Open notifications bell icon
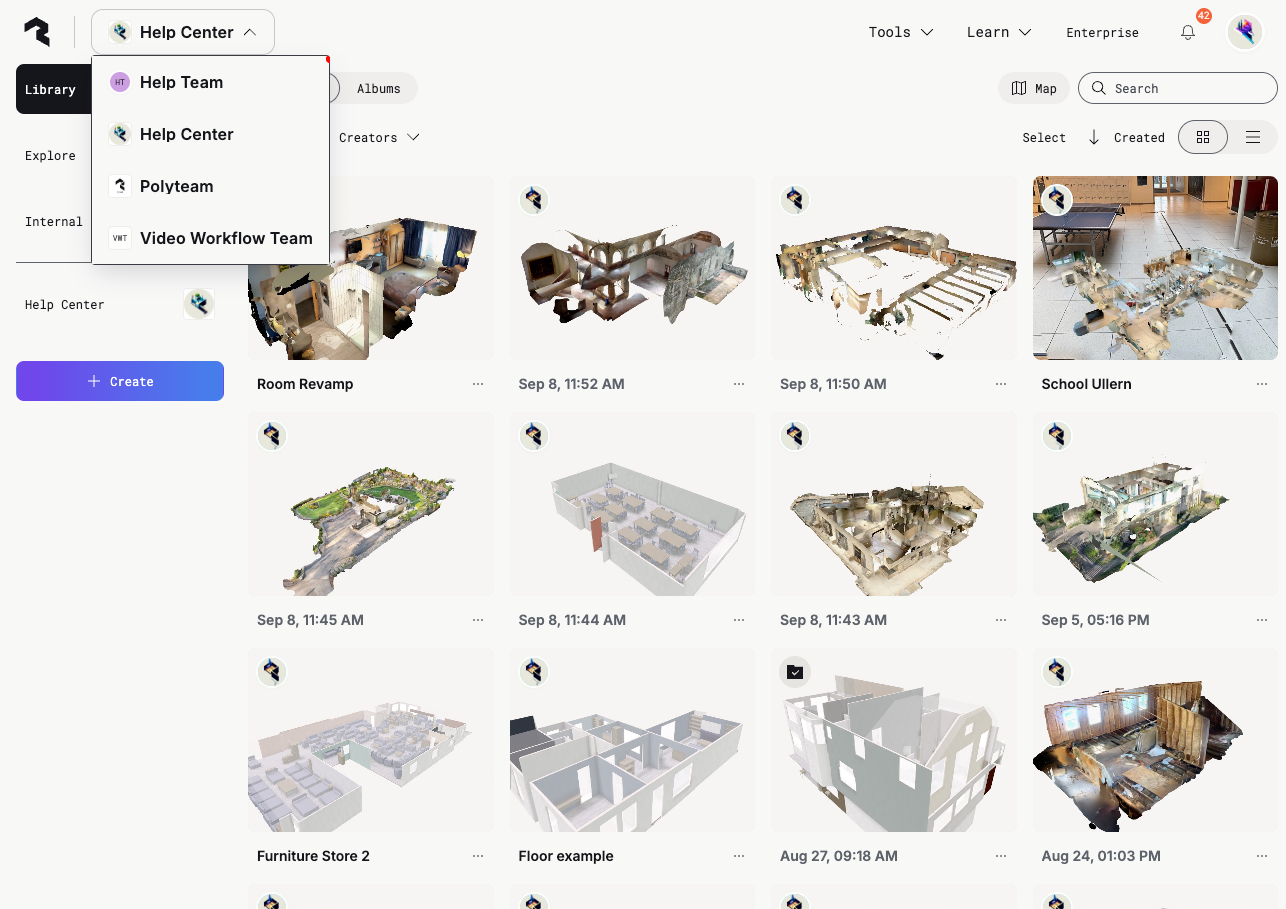 click(x=1188, y=32)
